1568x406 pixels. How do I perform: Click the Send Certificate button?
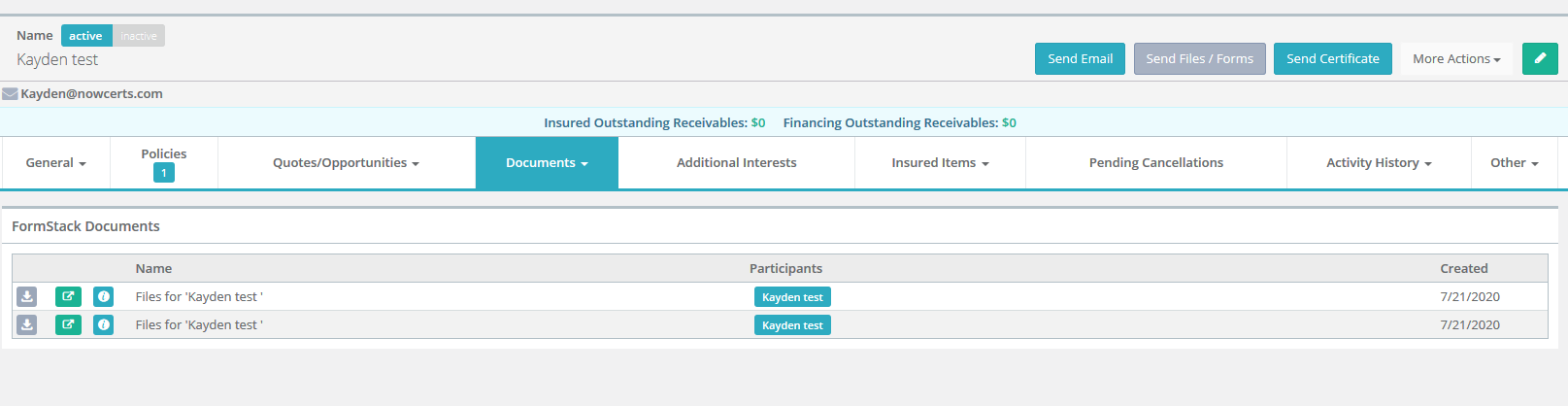(x=1332, y=58)
